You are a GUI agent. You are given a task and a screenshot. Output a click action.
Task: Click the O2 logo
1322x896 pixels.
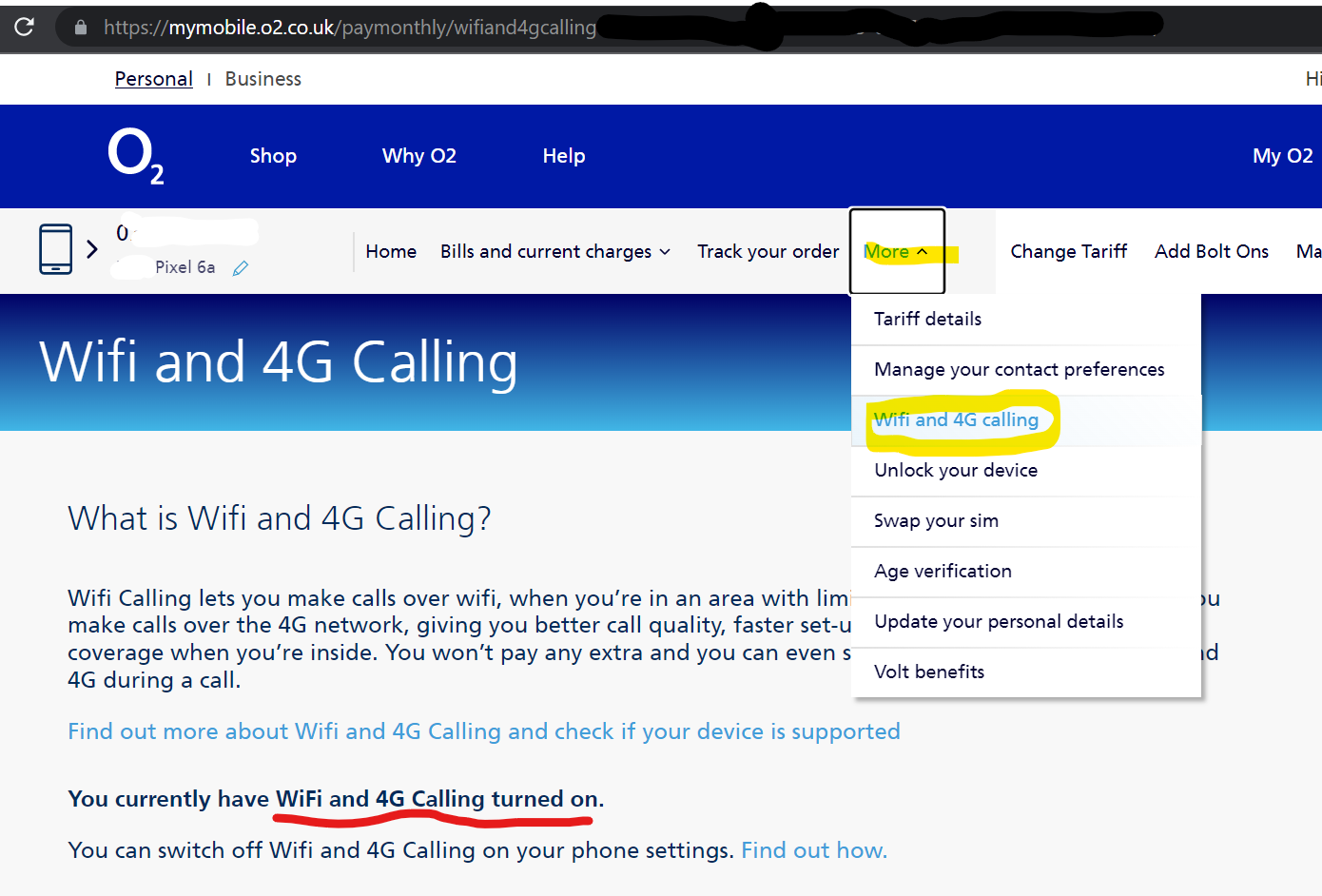tap(135, 155)
